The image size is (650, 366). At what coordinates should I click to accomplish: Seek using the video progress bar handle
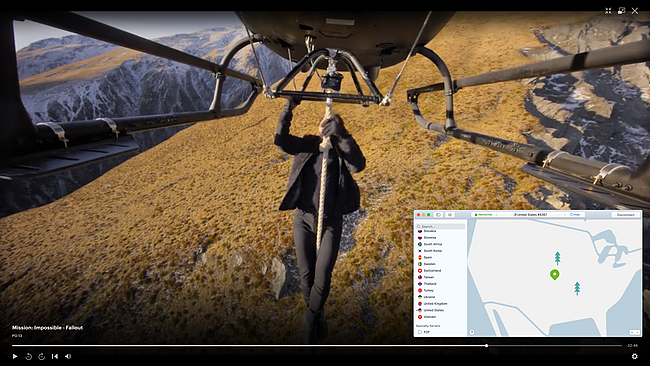click(486, 345)
